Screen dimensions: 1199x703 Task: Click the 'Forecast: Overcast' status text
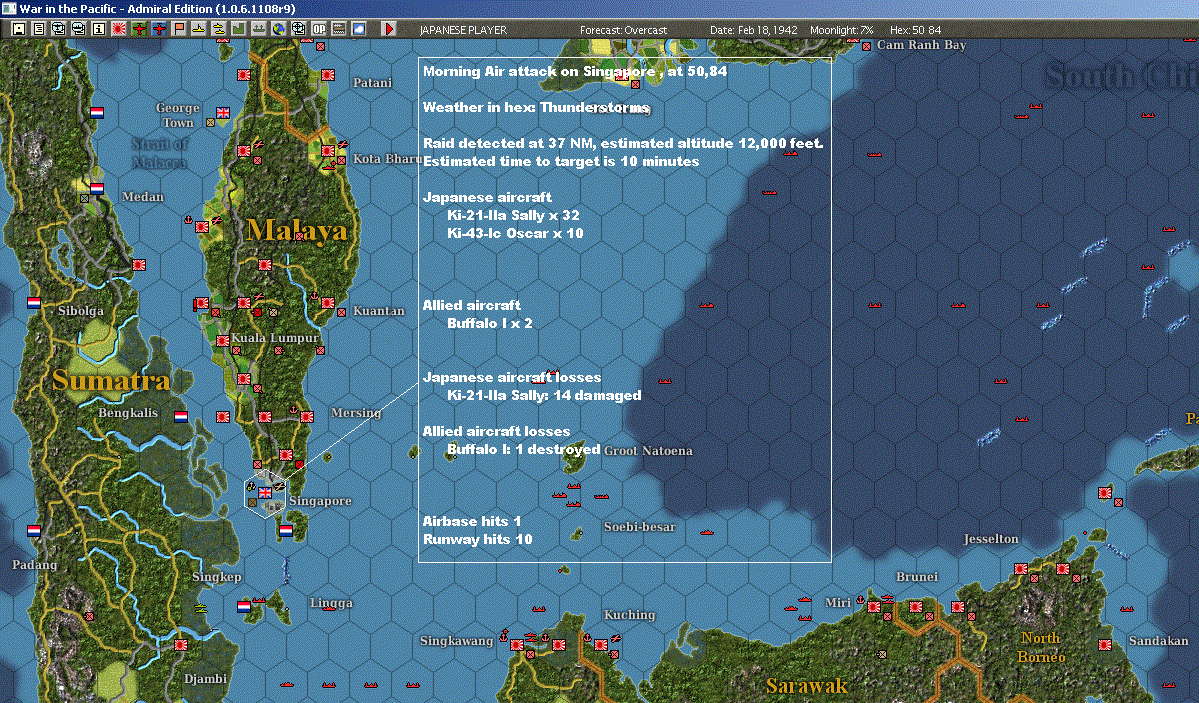point(623,30)
